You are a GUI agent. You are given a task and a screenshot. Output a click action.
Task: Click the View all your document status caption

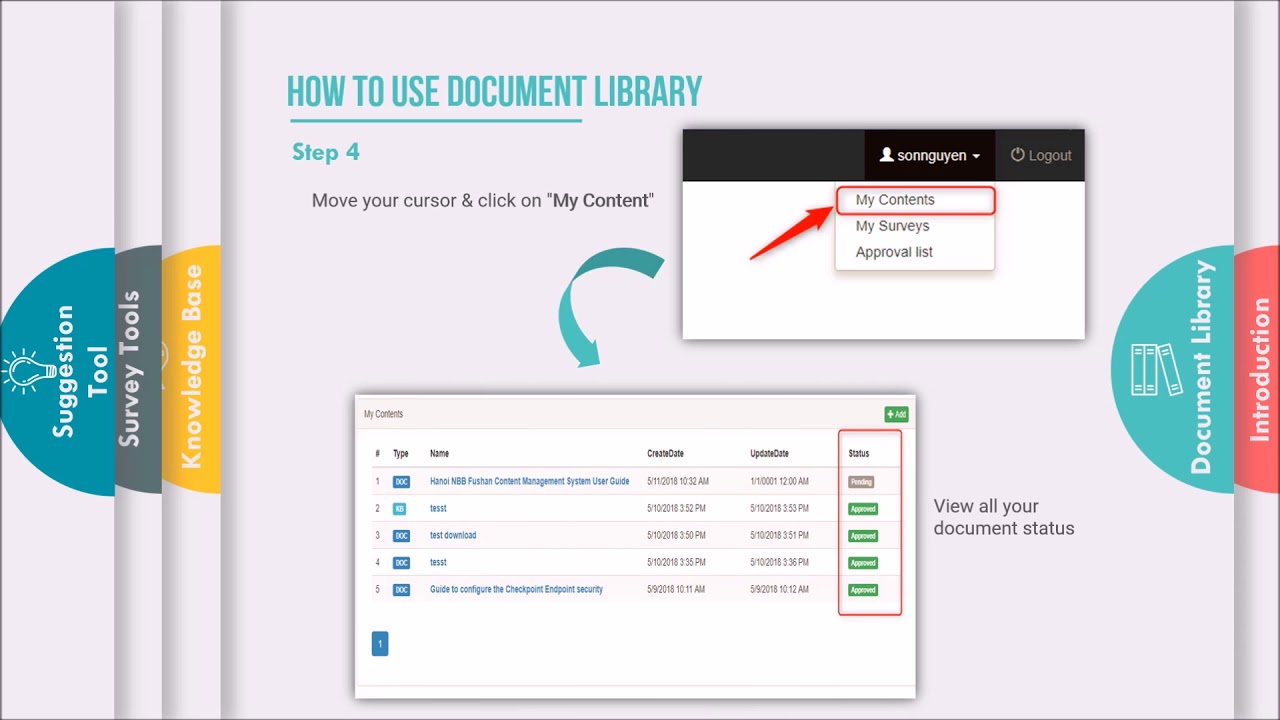(x=1004, y=517)
